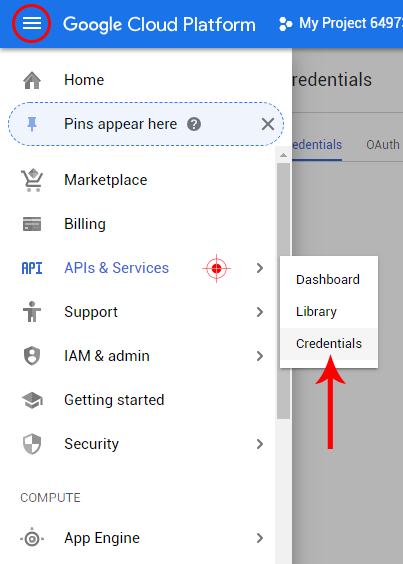This screenshot has height=564, width=403.
Task: Expand the APIs & Services submenu arrow
Action: point(260,268)
